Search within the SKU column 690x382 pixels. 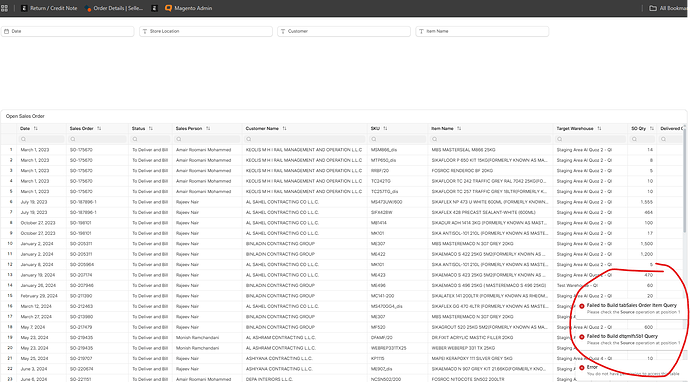point(397,139)
